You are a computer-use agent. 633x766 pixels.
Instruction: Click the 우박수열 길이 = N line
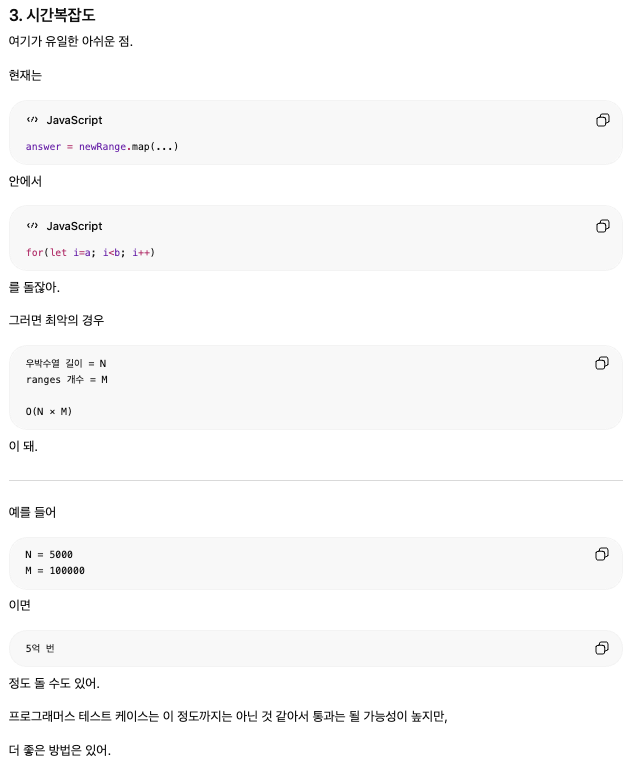pos(66,363)
